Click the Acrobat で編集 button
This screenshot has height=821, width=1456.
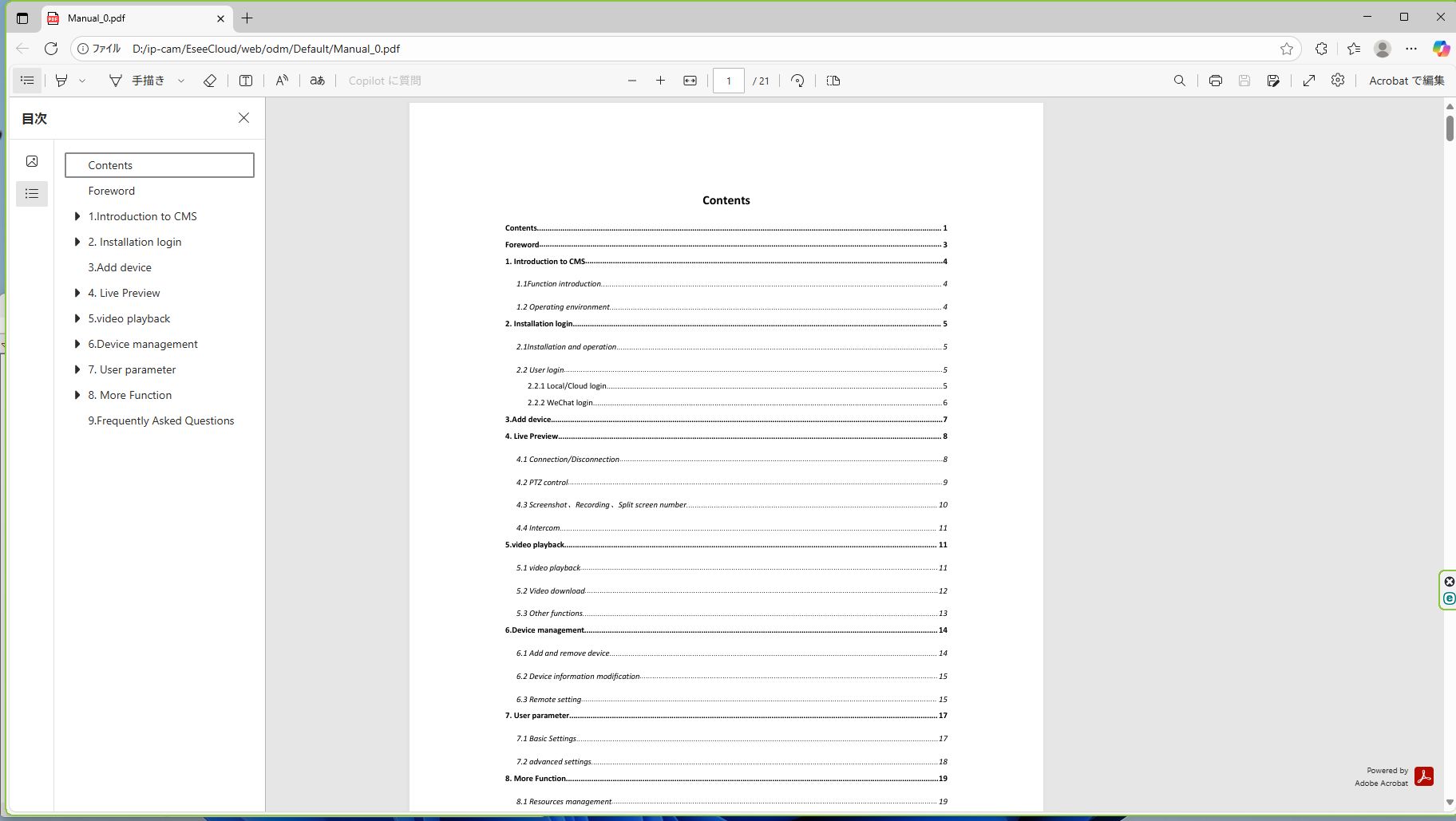tap(1406, 81)
